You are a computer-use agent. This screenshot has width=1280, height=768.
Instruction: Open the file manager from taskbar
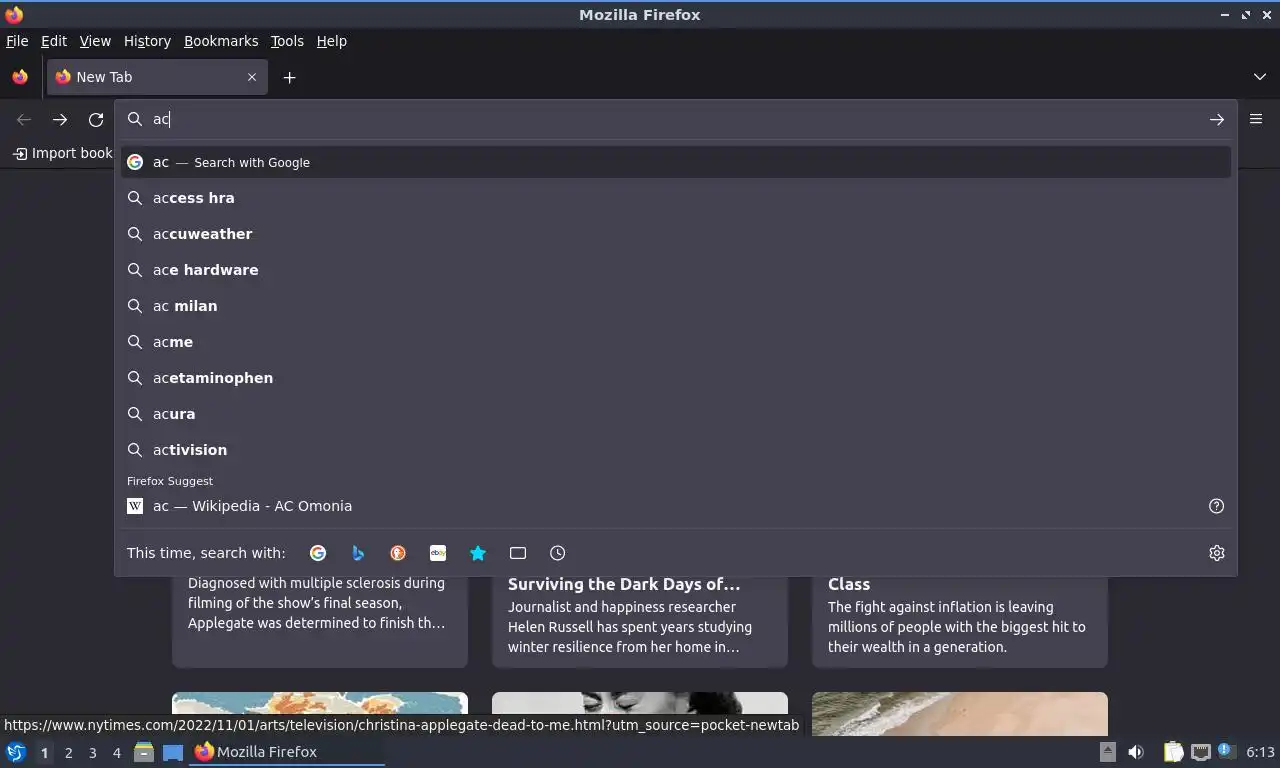(x=144, y=752)
